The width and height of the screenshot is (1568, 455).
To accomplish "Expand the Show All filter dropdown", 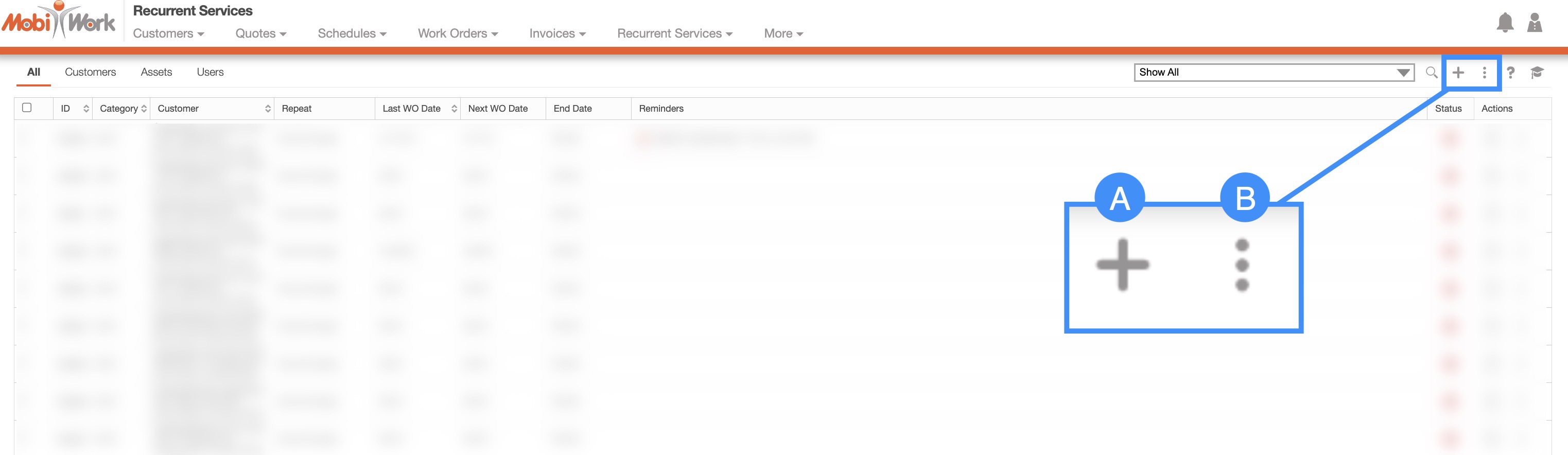I will (1274, 73).
